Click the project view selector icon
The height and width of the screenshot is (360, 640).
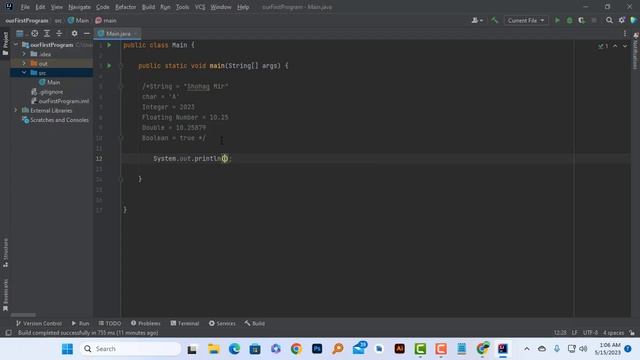pyautogui.click(x=20, y=33)
